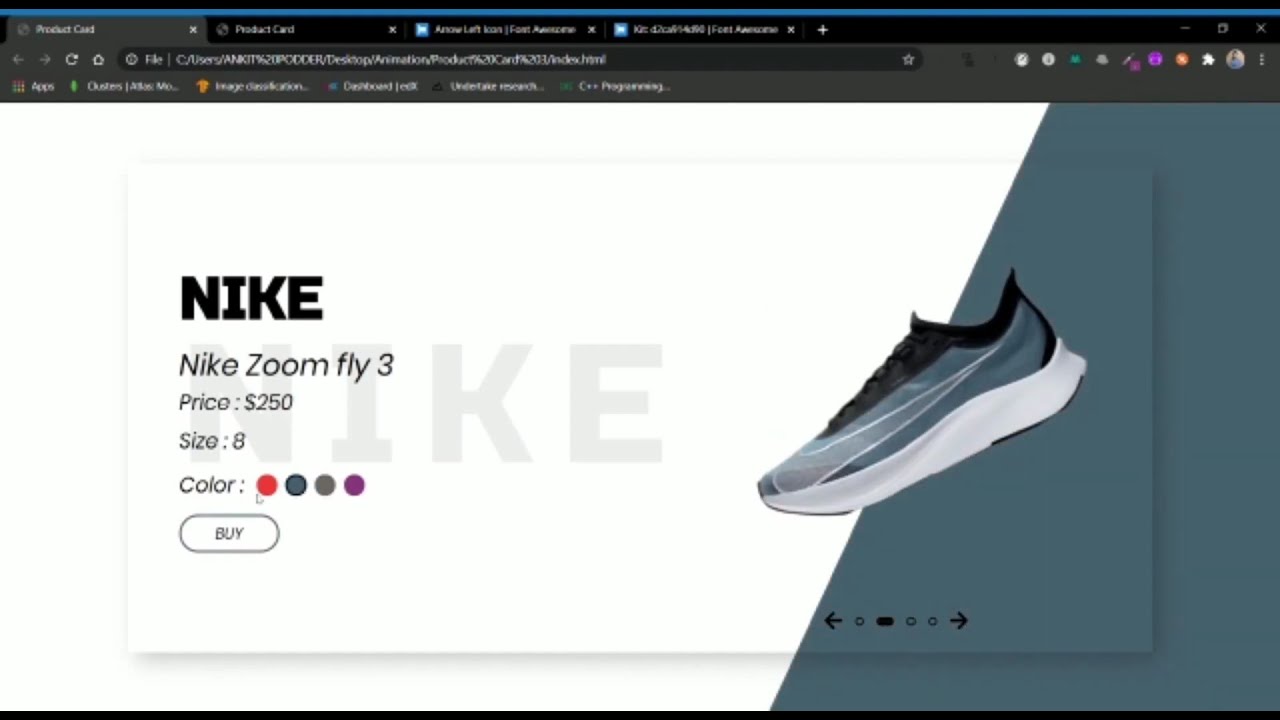This screenshot has width=1280, height=720.
Task: Open Clusters Atlas bookmark
Action: click(124, 87)
